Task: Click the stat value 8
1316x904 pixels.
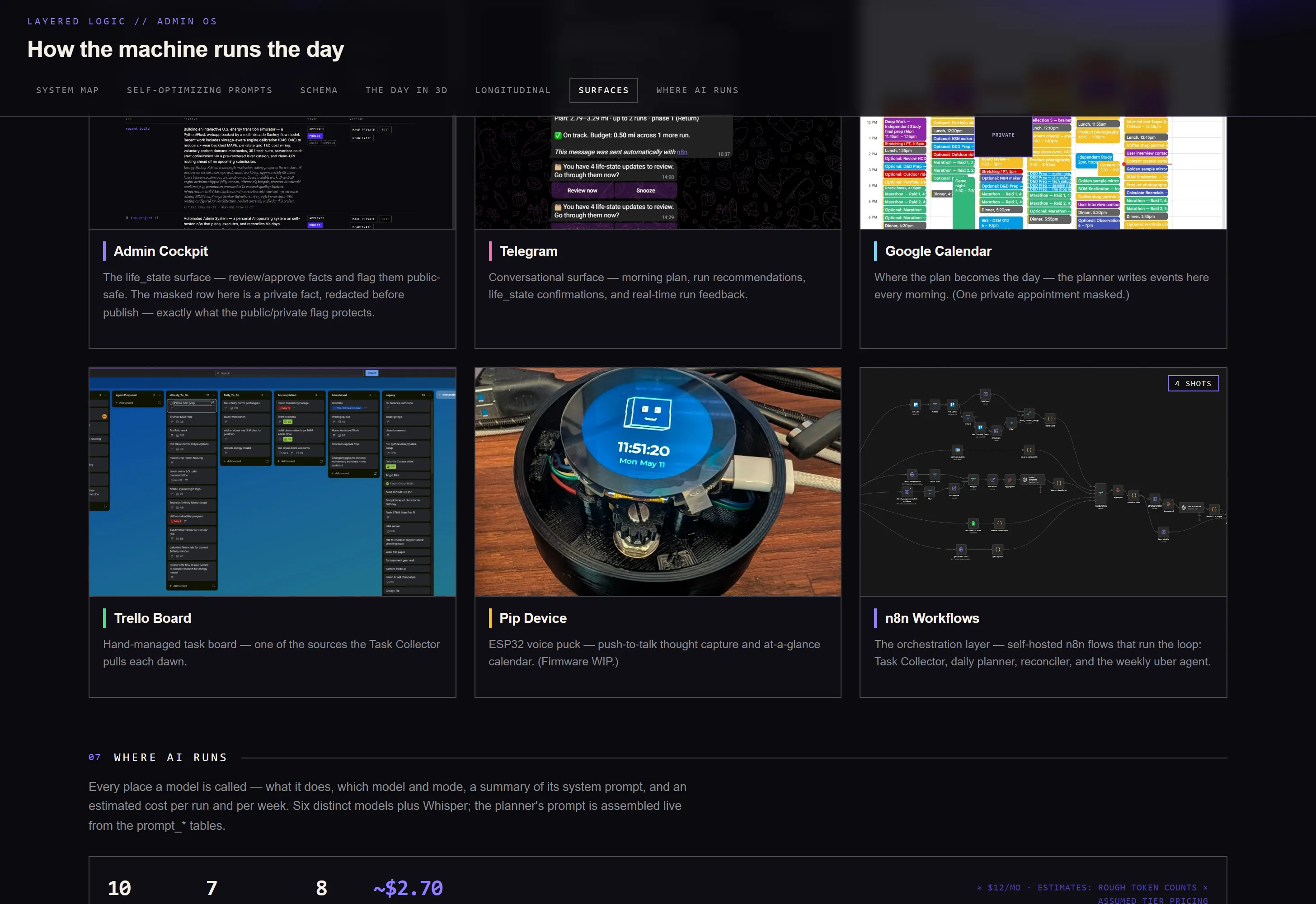Action: click(x=321, y=888)
